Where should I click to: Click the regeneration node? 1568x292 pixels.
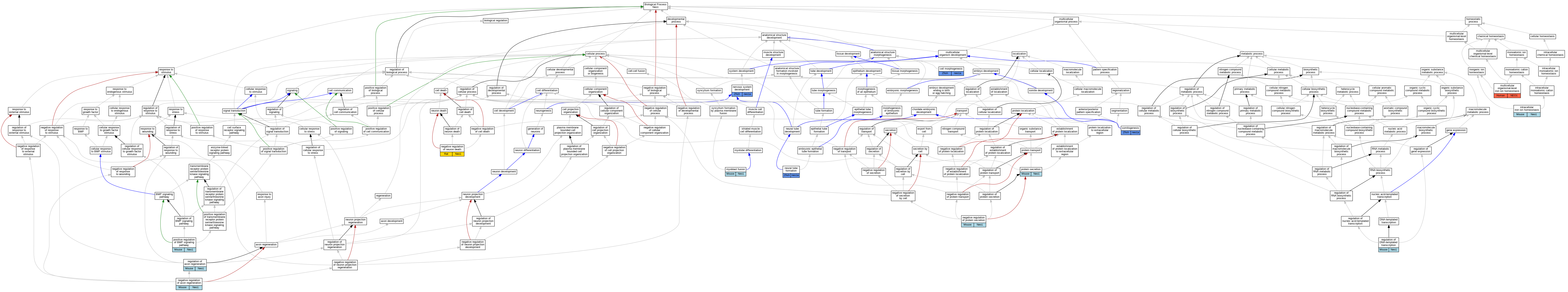[383, 196]
